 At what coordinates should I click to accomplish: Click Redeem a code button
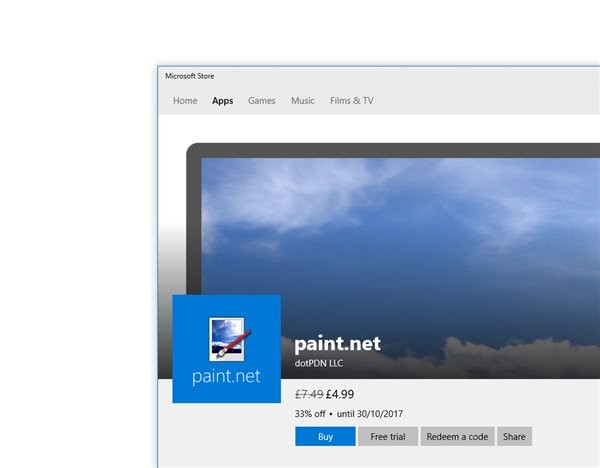pos(457,436)
